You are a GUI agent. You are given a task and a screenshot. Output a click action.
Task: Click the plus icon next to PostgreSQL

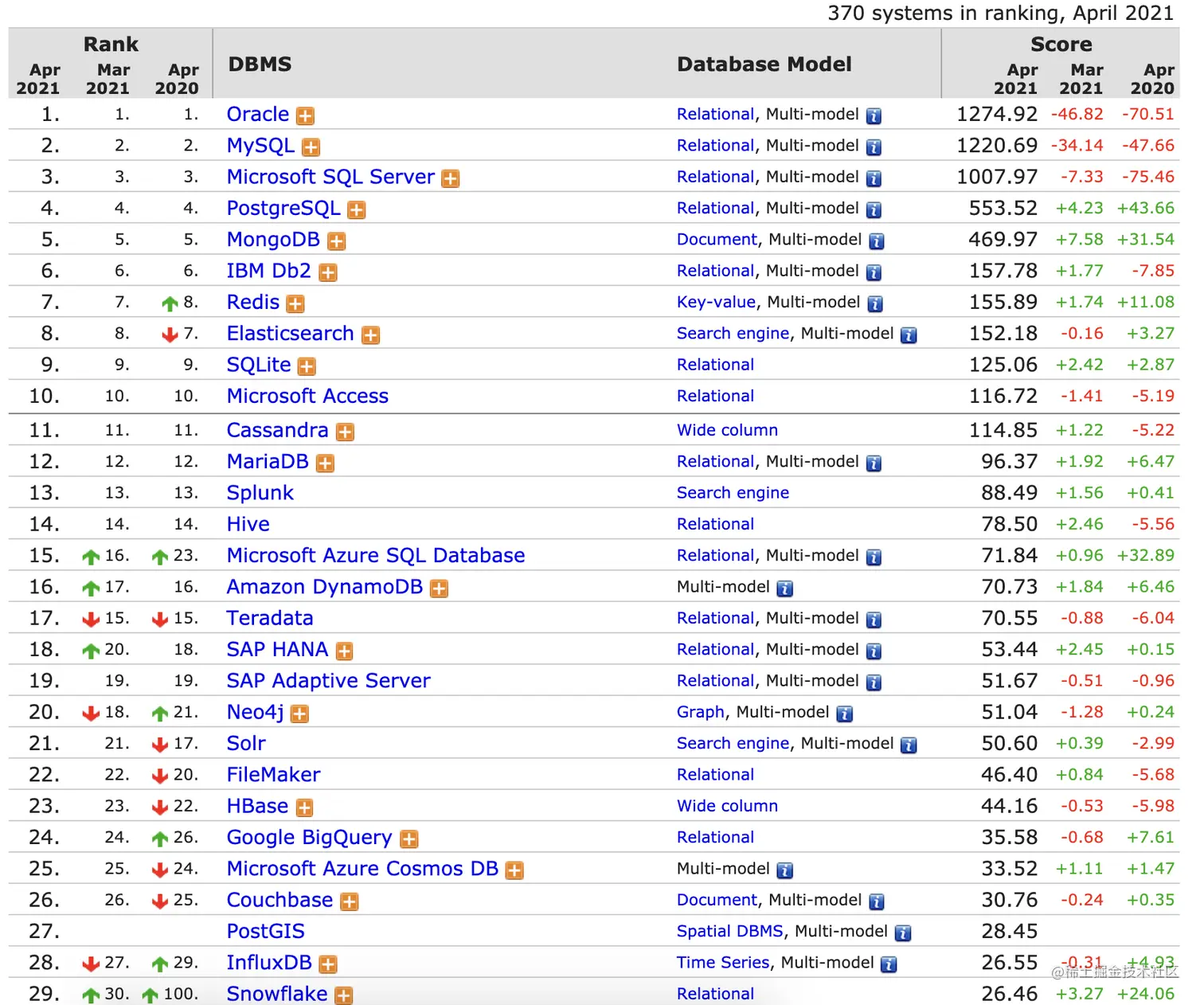[357, 210]
